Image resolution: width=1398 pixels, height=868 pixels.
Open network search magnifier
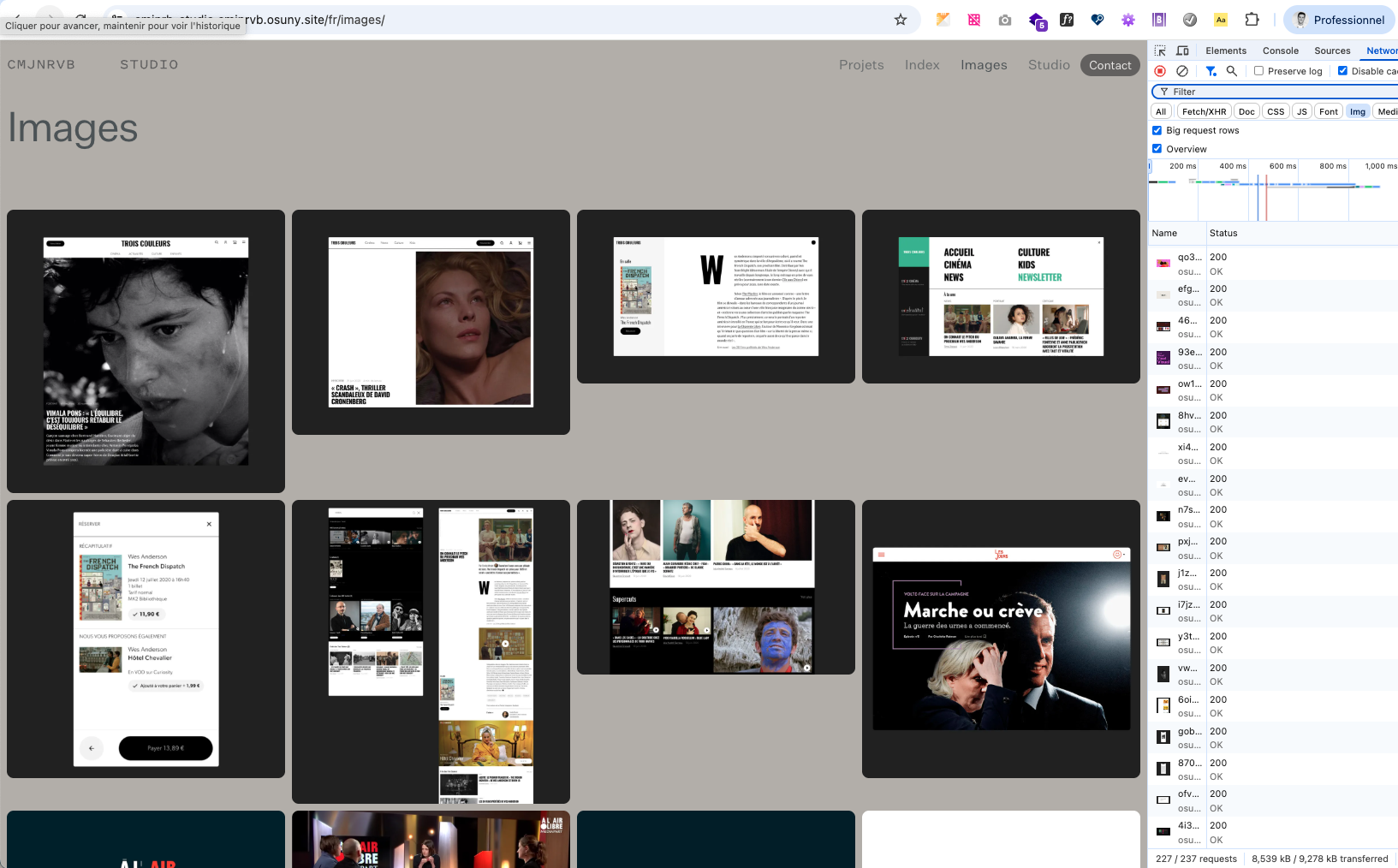1232,71
